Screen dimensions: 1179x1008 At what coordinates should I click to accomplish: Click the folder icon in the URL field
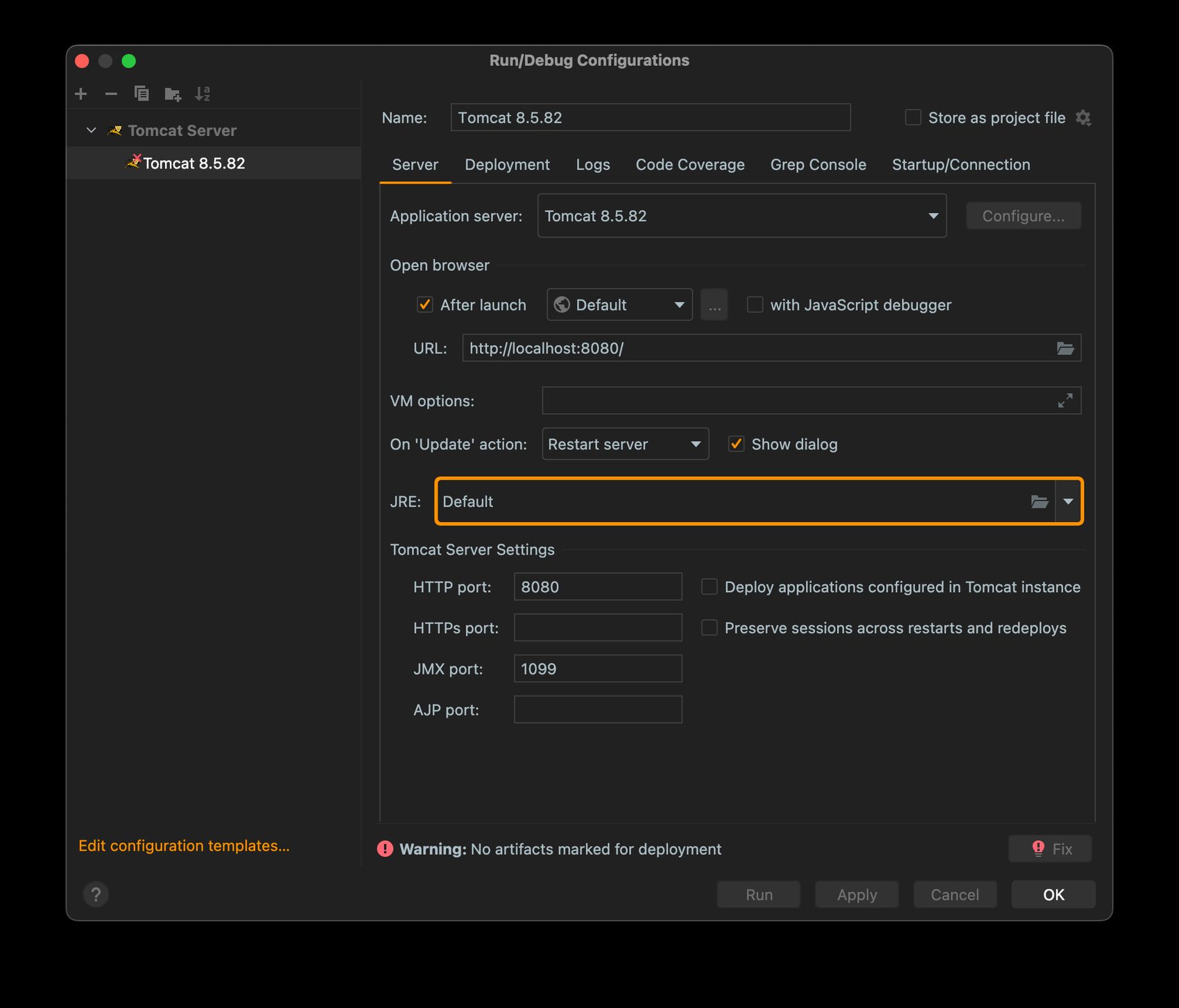tap(1065, 348)
